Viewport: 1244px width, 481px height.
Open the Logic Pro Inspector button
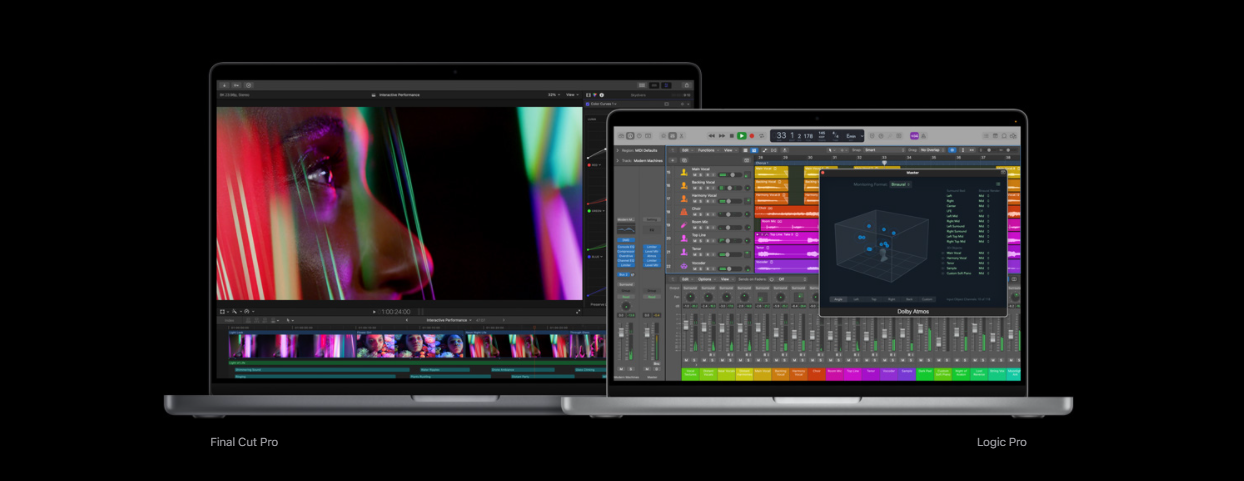[630, 136]
